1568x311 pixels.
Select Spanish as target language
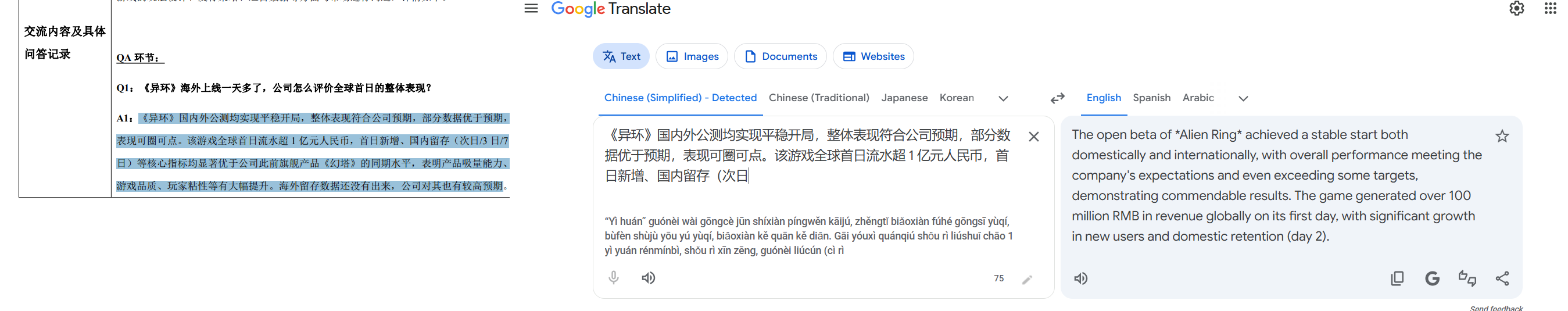[1151, 98]
